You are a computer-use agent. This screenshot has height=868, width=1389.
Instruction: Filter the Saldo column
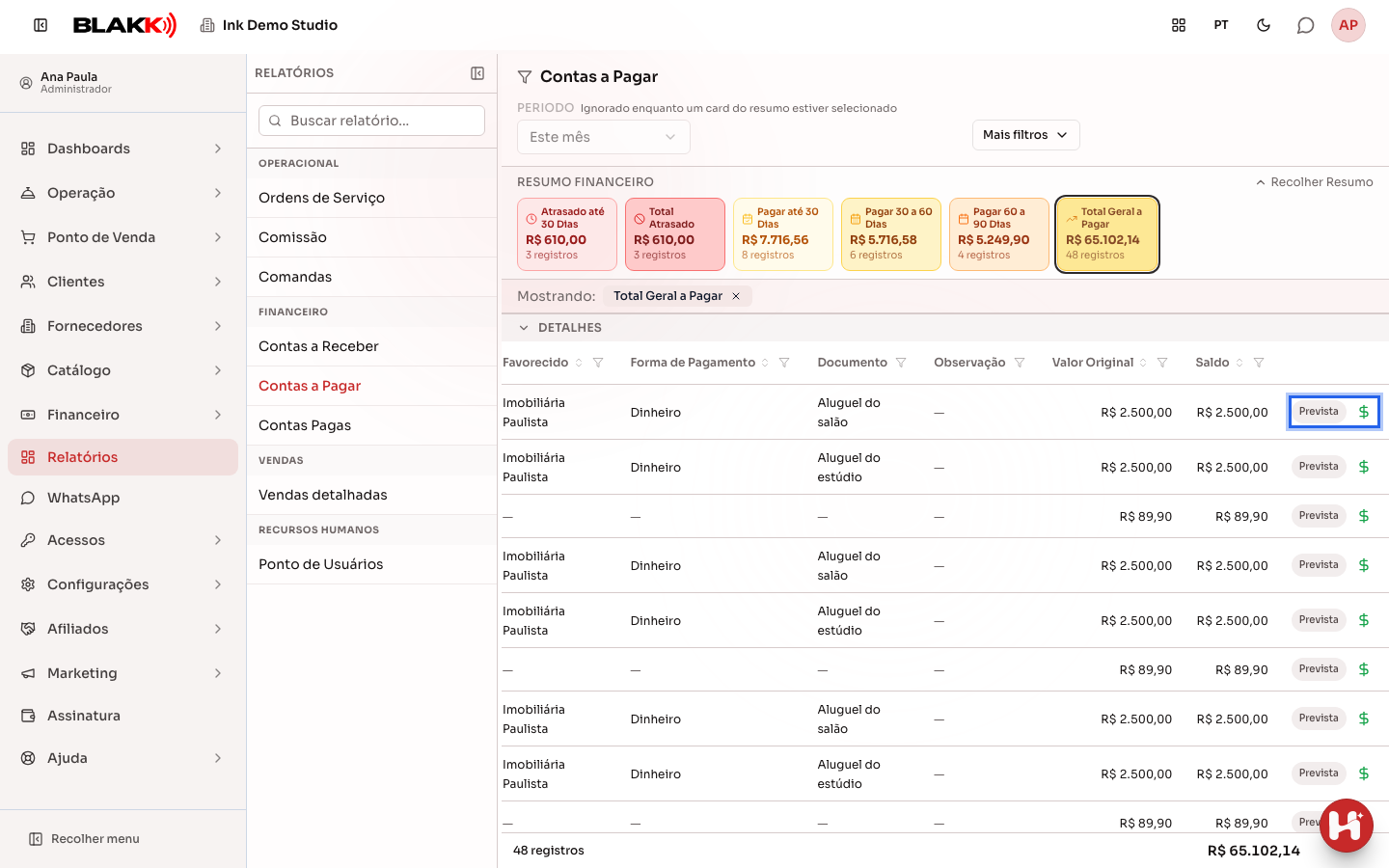click(x=1259, y=363)
